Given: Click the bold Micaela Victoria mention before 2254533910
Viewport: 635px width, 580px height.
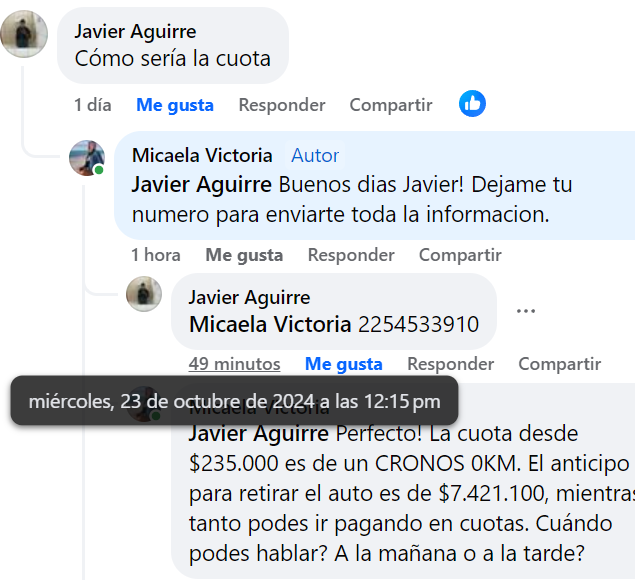Looking at the screenshot, I should click(270, 324).
